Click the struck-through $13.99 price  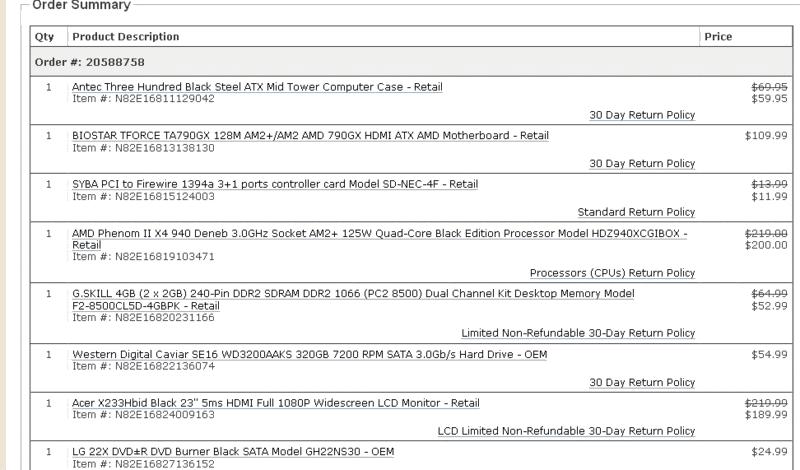tap(769, 184)
